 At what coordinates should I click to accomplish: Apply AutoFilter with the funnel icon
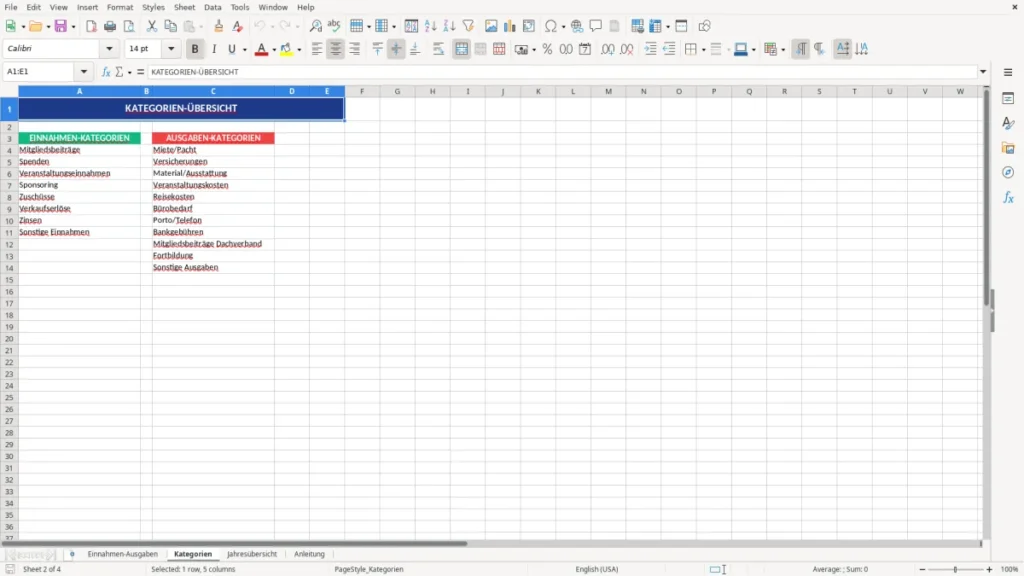(468, 26)
